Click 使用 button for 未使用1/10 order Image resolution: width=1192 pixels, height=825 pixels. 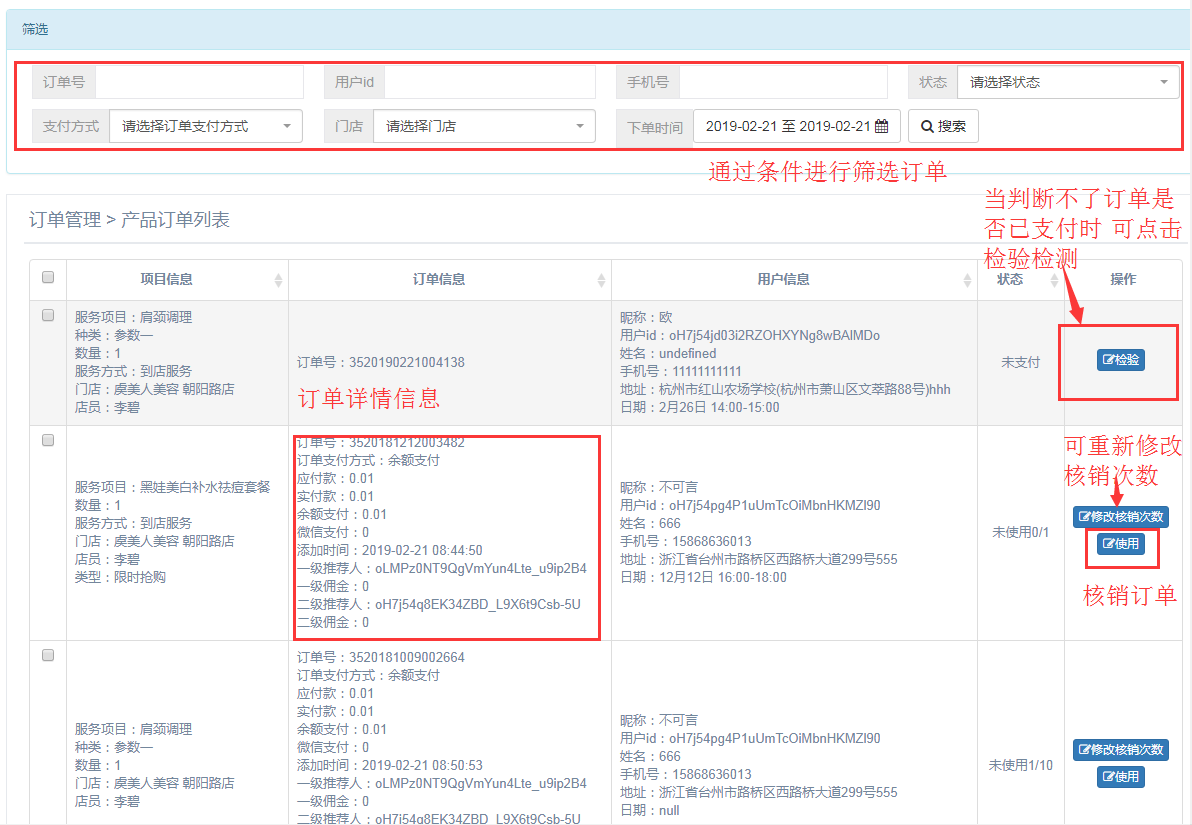click(1120, 776)
